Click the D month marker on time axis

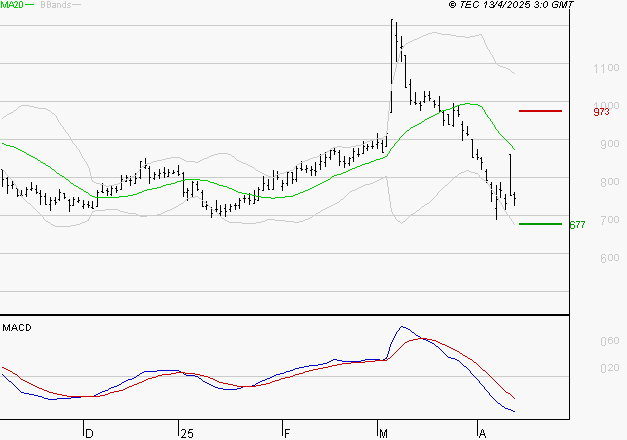tap(90, 434)
